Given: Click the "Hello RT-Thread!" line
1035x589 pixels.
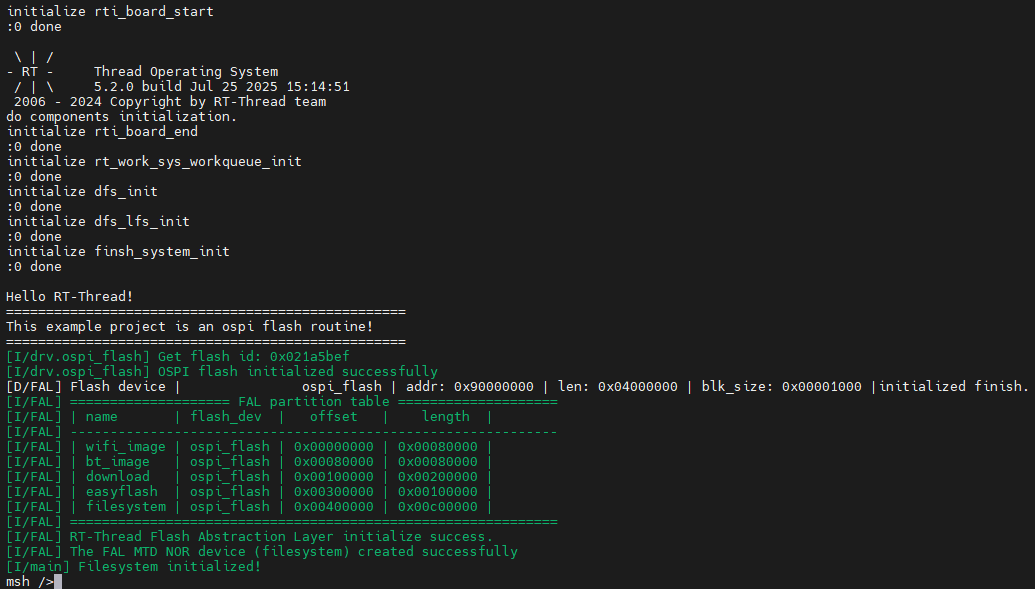Looking at the screenshot, I should [70, 296].
